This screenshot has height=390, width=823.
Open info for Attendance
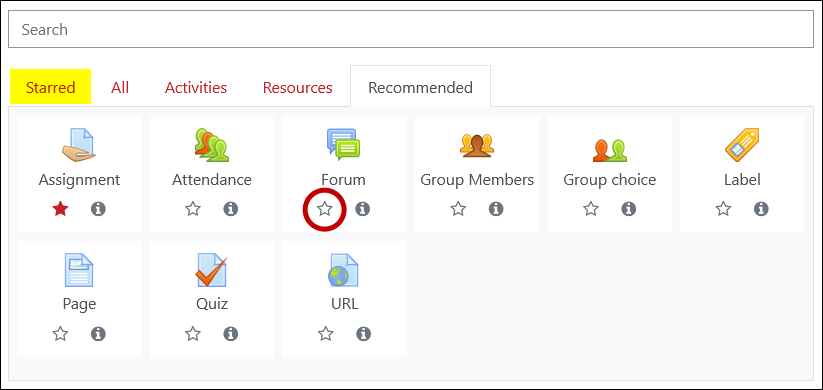[230, 209]
